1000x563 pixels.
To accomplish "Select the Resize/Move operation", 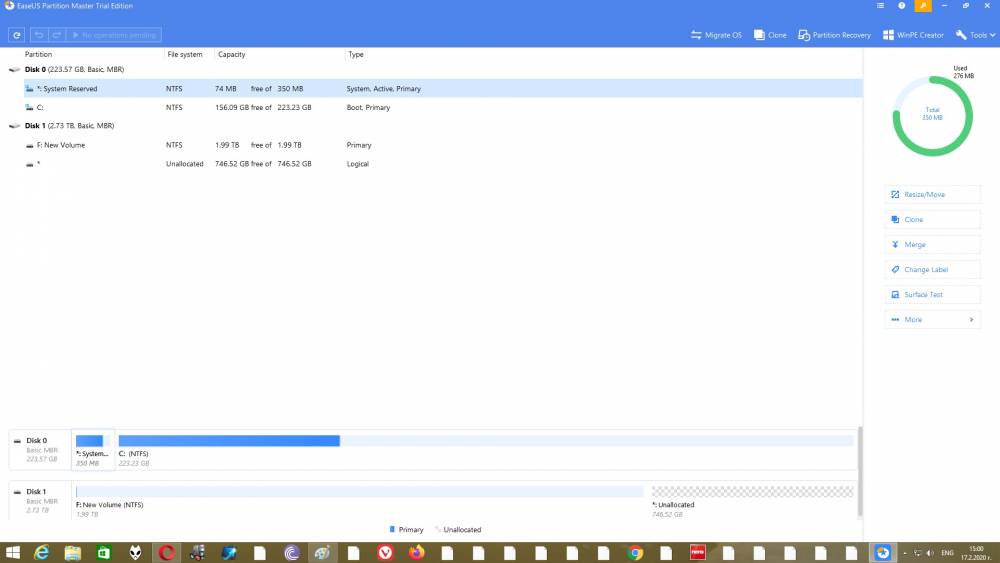I will (x=932, y=194).
